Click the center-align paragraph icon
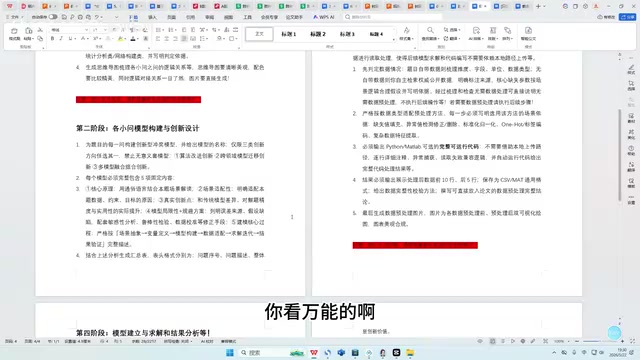The height and width of the screenshot is (360, 640). point(167,38)
